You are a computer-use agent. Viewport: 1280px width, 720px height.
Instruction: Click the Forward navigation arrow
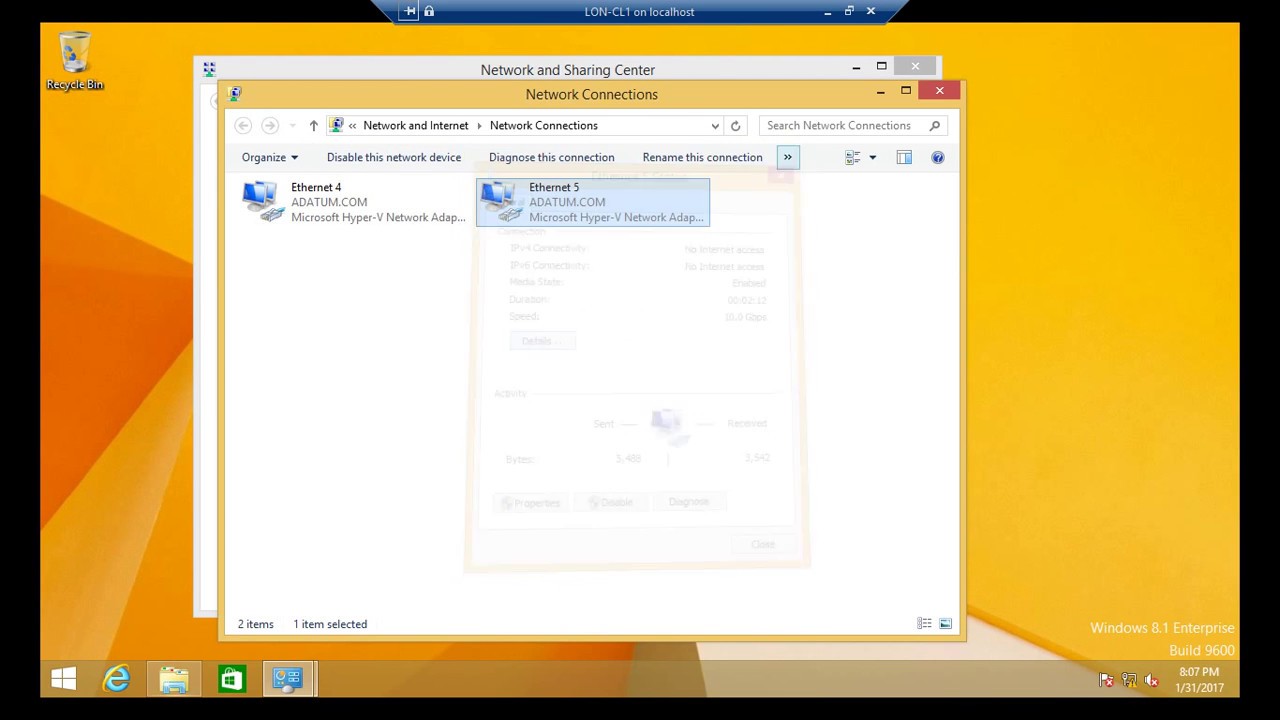270,126
